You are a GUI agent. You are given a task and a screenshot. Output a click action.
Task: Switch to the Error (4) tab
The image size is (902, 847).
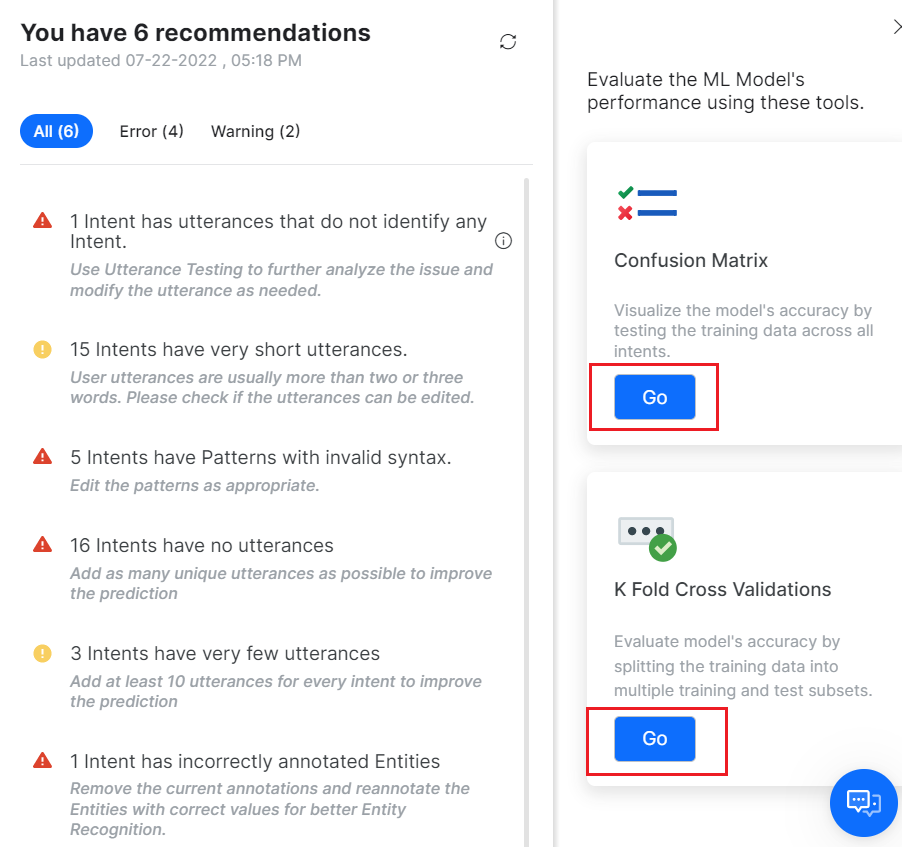coord(151,131)
